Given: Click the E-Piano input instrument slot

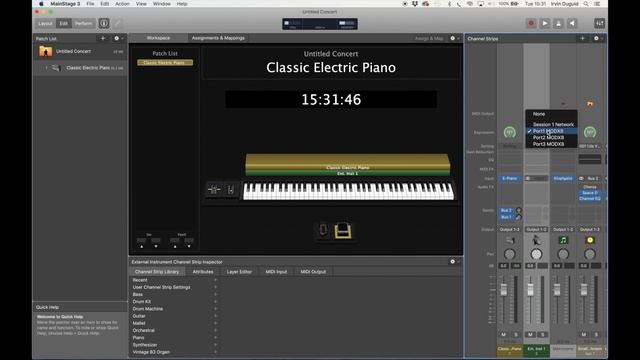Looking at the screenshot, I should (510, 178).
